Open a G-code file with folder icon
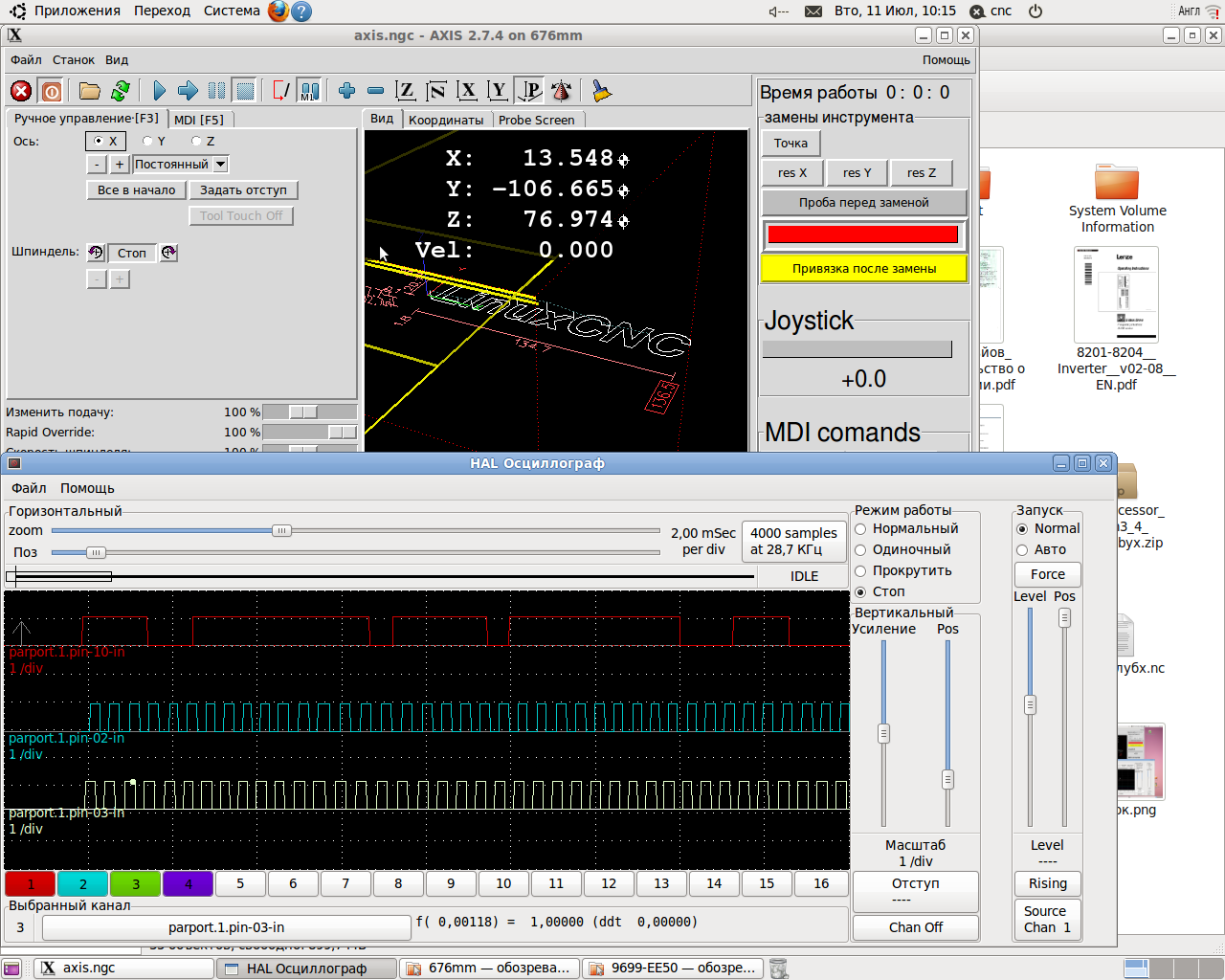The image size is (1225, 980). pos(90,91)
